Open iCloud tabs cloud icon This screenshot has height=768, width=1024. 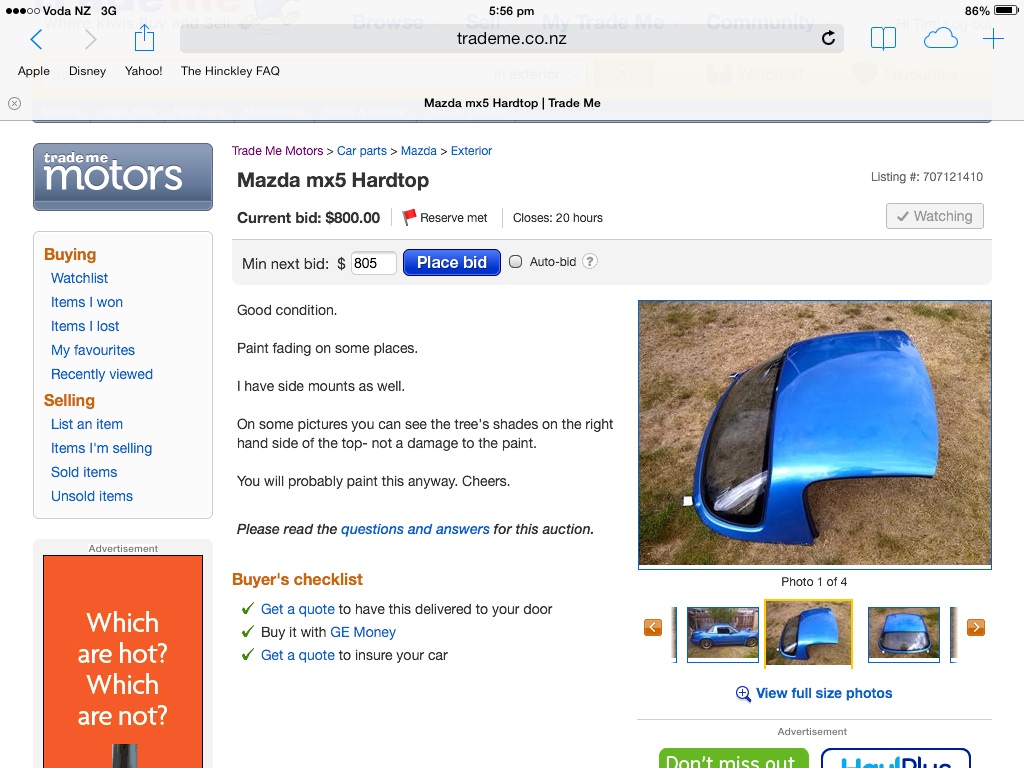tap(940, 39)
